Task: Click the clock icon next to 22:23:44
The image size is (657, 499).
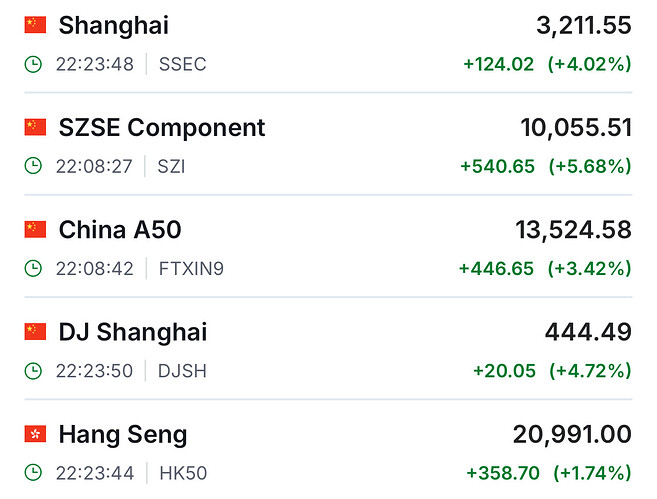Action: [x=34, y=472]
